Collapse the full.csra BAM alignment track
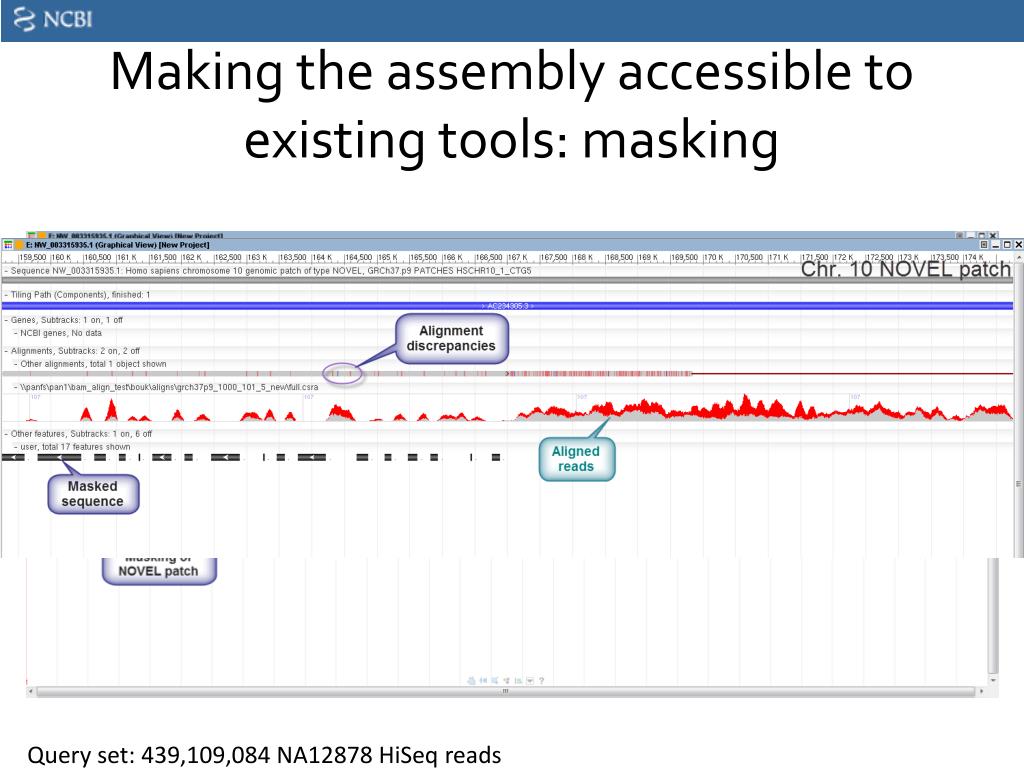Image resolution: width=1024 pixels, height=768 pixels. click(16, 387)
